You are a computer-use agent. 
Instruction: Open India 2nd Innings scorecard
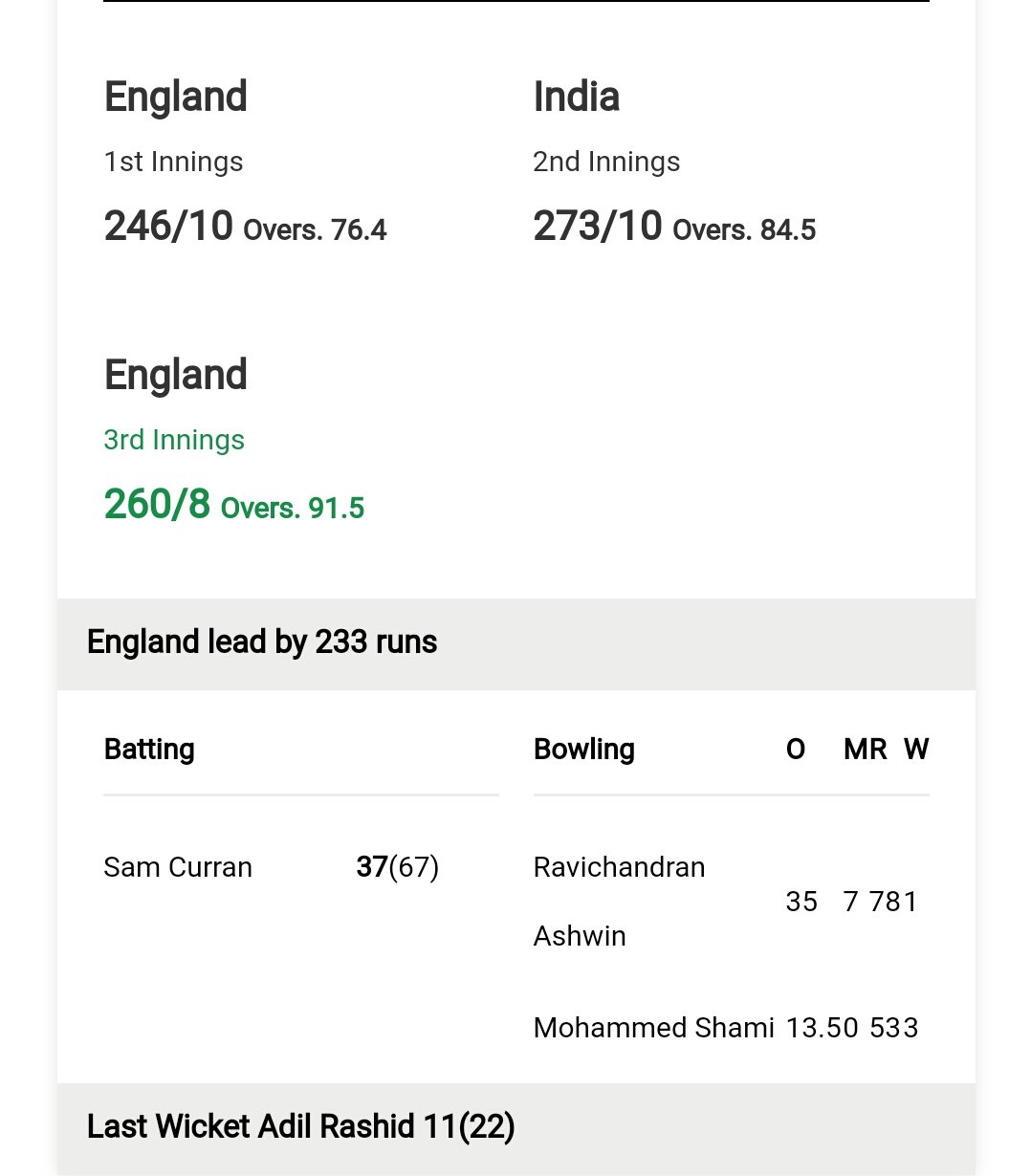[x=606, y=162]
